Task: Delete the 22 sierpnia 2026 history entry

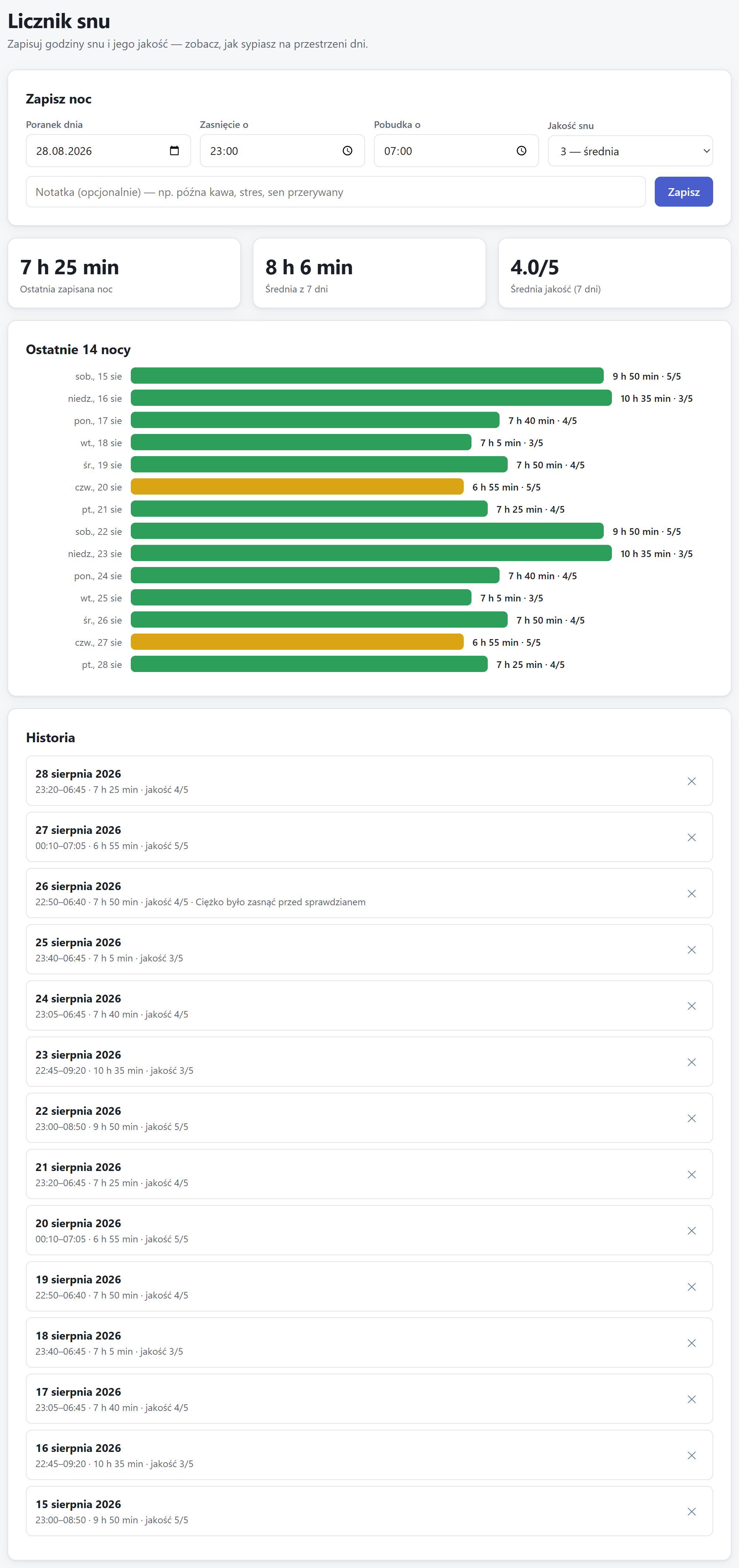Action: pos(692,1118)
